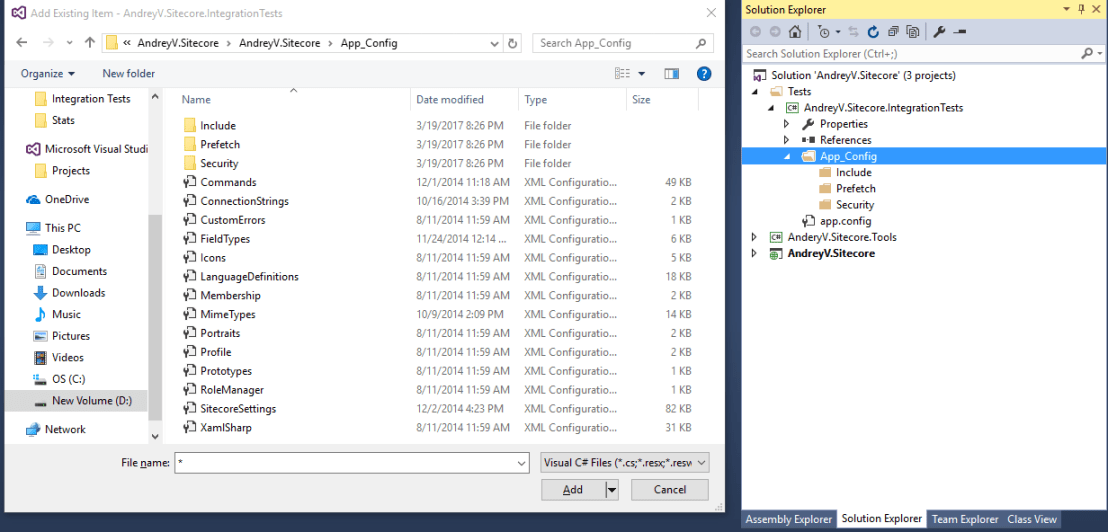Screen dimensions: 1108x532
Task: Expand the AnderyV.Sitecore.Tools project
Action: tap(755, 237)
